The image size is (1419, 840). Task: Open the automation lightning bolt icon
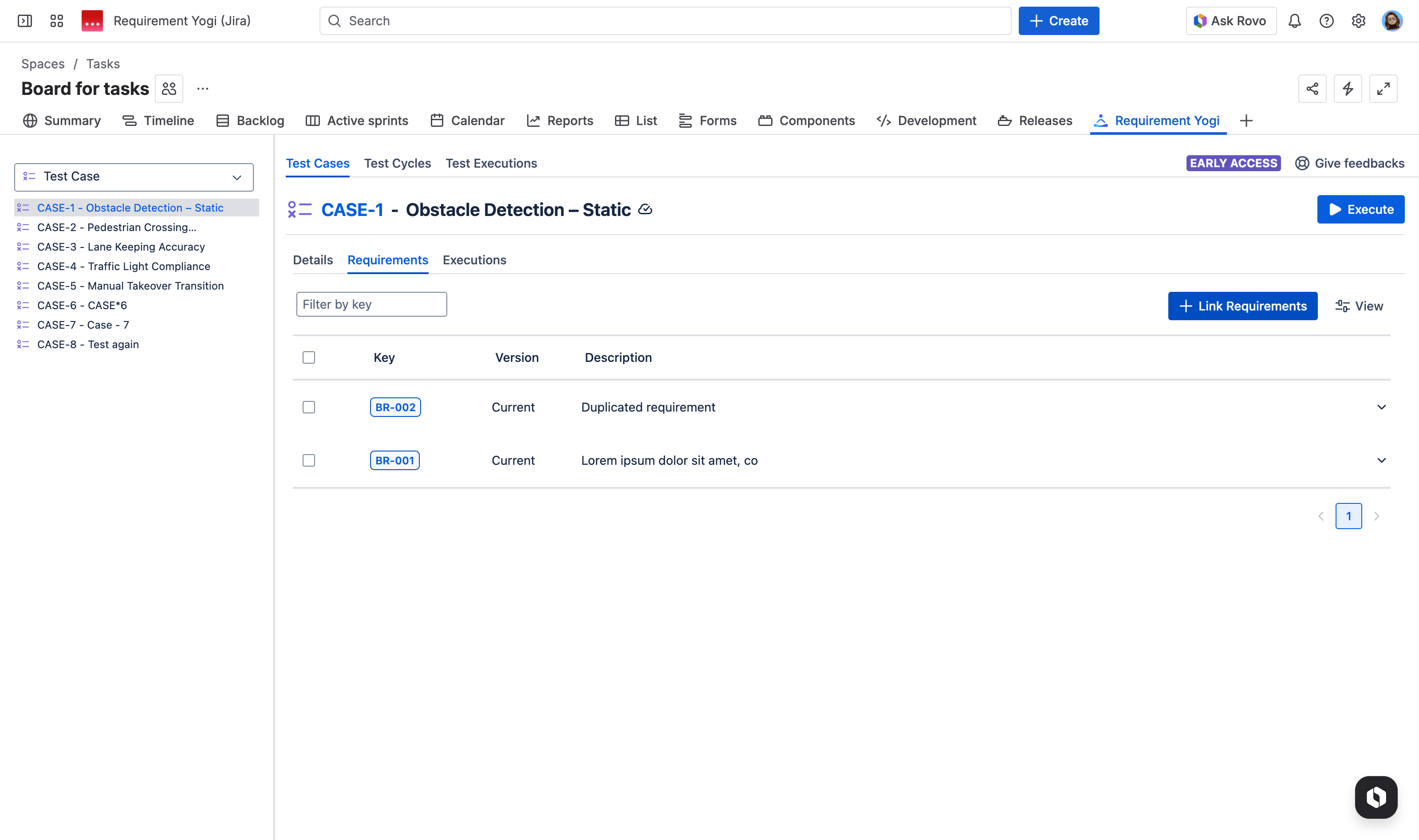[x=1348, y=89]
